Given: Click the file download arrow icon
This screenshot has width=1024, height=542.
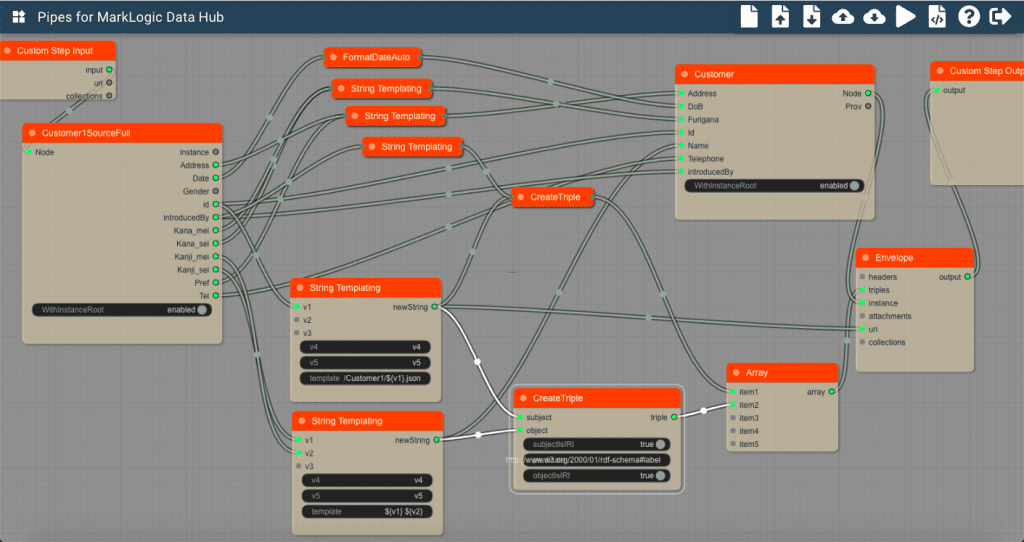Looking at the screenshot, I should point(812,17).
